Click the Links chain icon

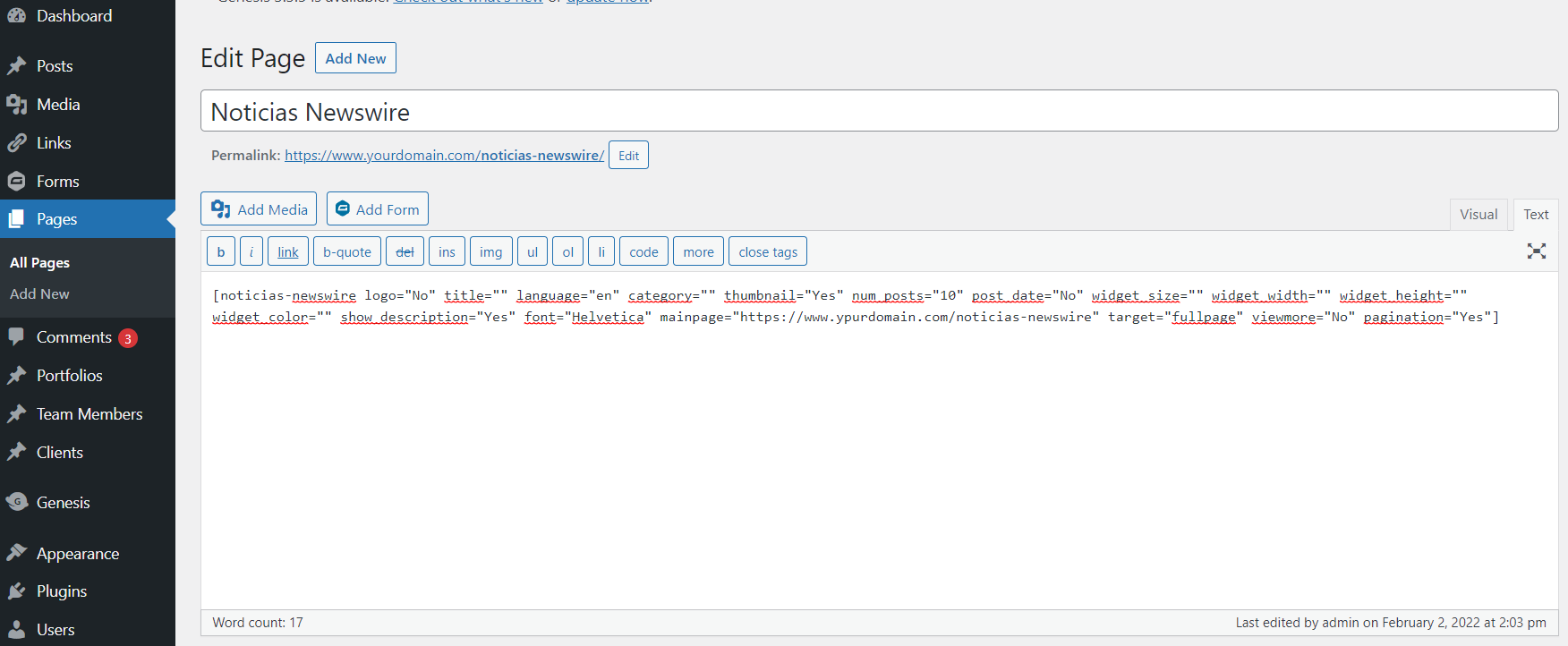16,143
